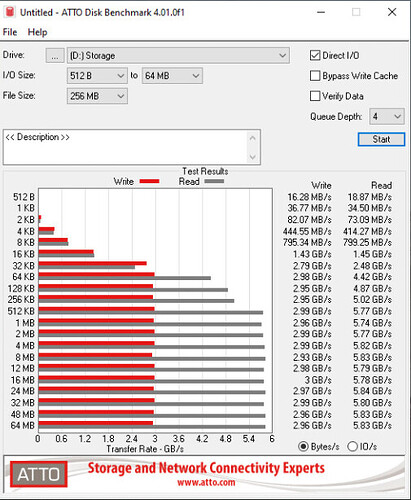Click the Description box scroll down arrow
This screenshot has height=500, width=411.
click(x=253, y=157)
